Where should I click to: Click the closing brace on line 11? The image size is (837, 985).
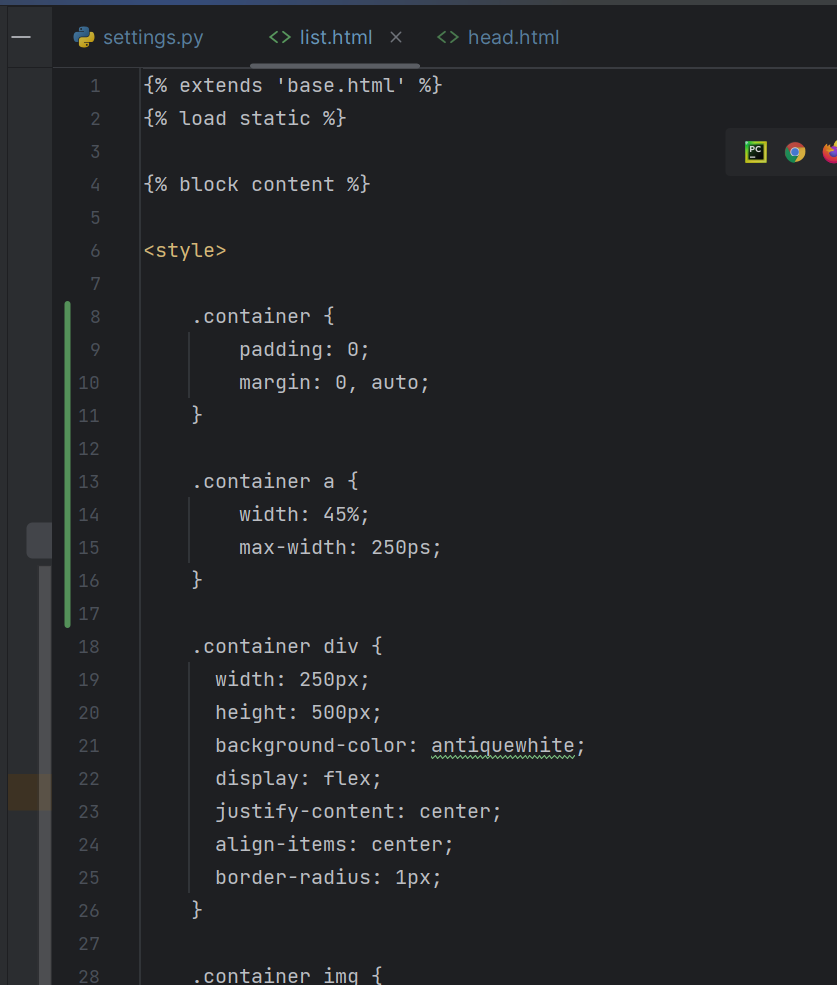[x=197, y=415]
